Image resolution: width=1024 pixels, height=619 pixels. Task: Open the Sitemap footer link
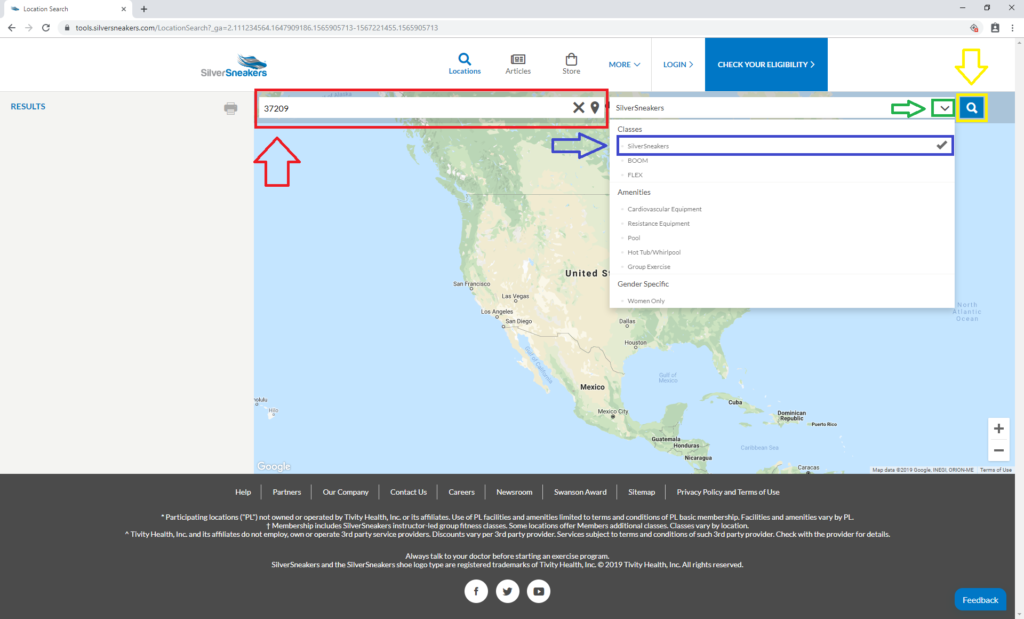[641, 492]
